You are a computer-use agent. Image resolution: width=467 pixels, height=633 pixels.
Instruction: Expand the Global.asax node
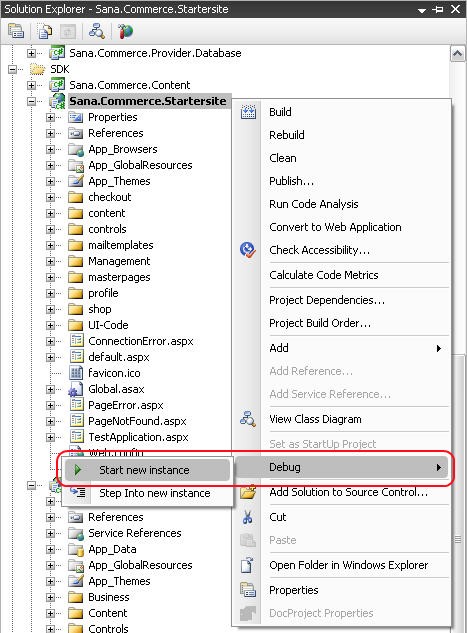(50, 389)
